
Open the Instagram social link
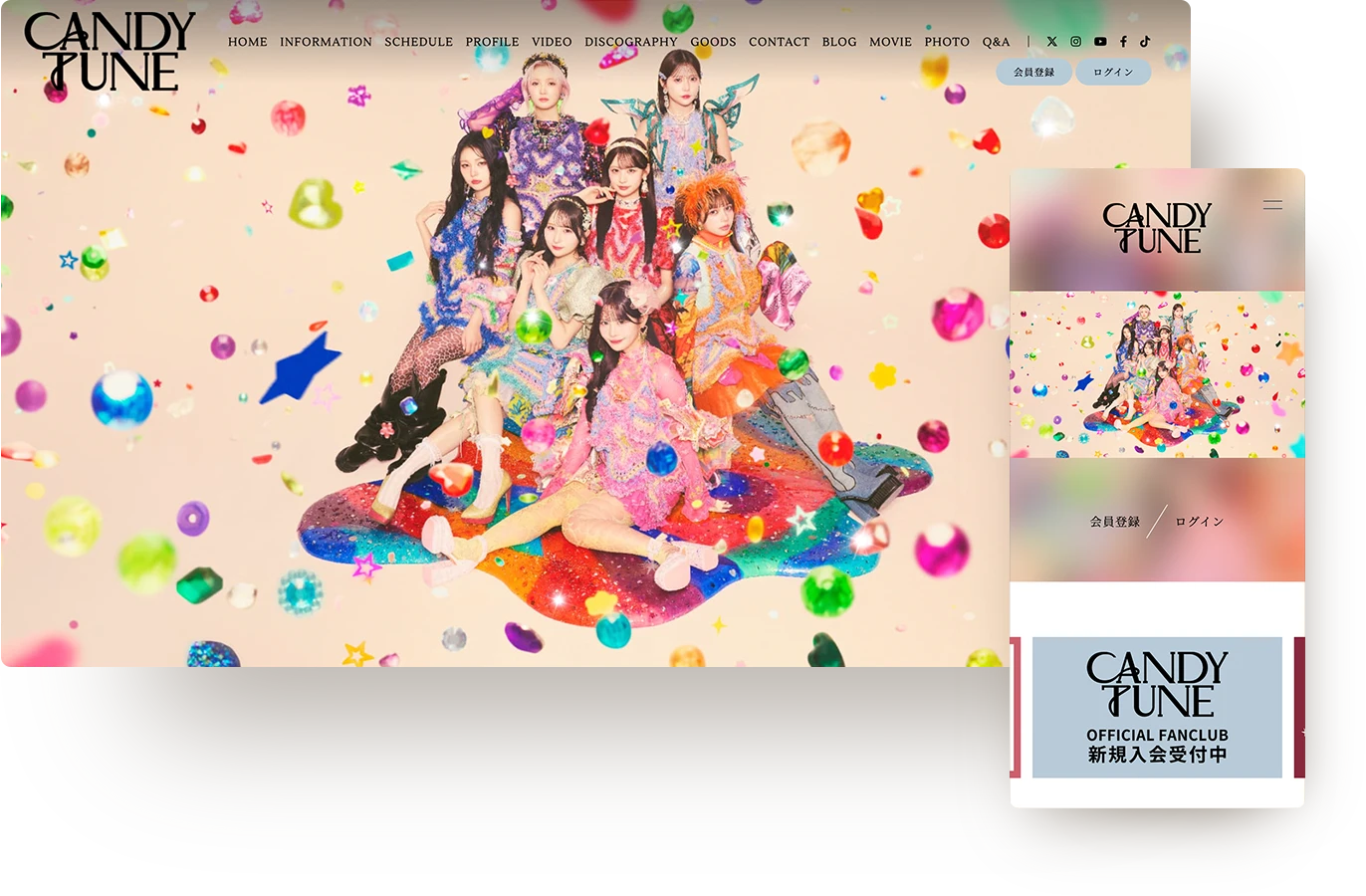1075,42
